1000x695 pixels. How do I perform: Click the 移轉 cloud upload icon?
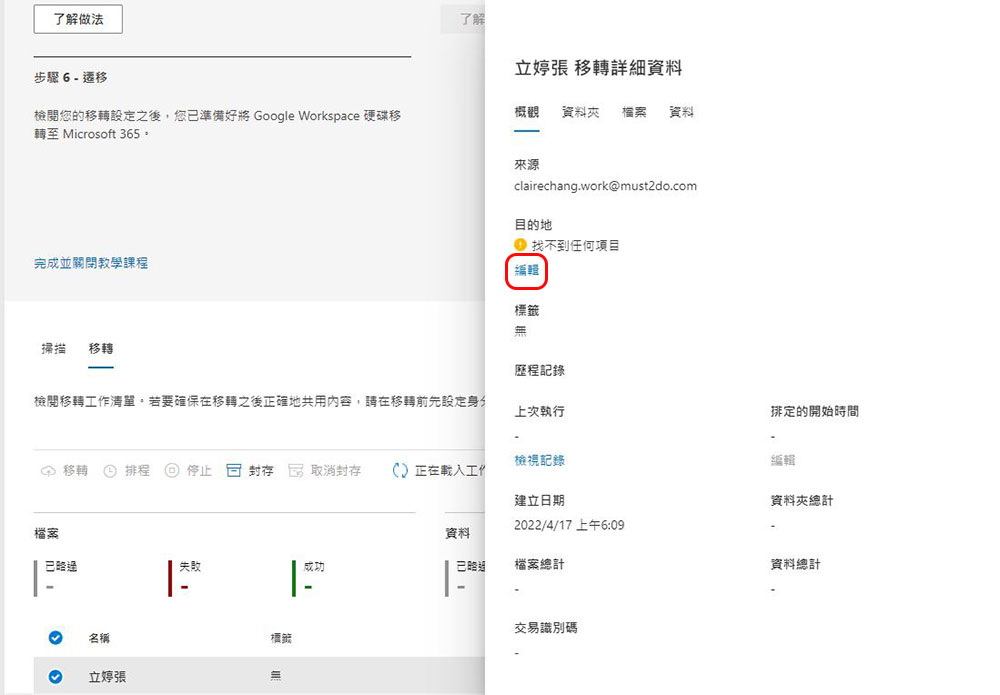coord(48,471)
